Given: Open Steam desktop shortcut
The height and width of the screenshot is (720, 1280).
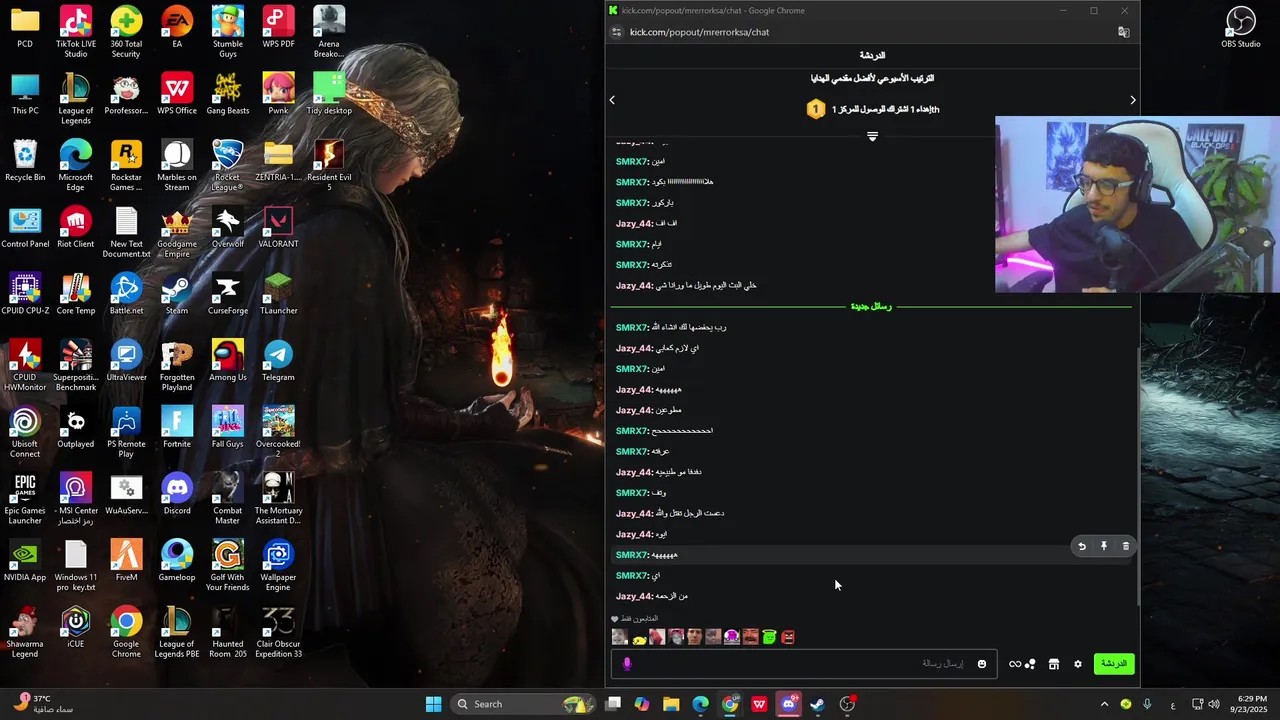Looking at the screenshot, I should pos(177,295).
